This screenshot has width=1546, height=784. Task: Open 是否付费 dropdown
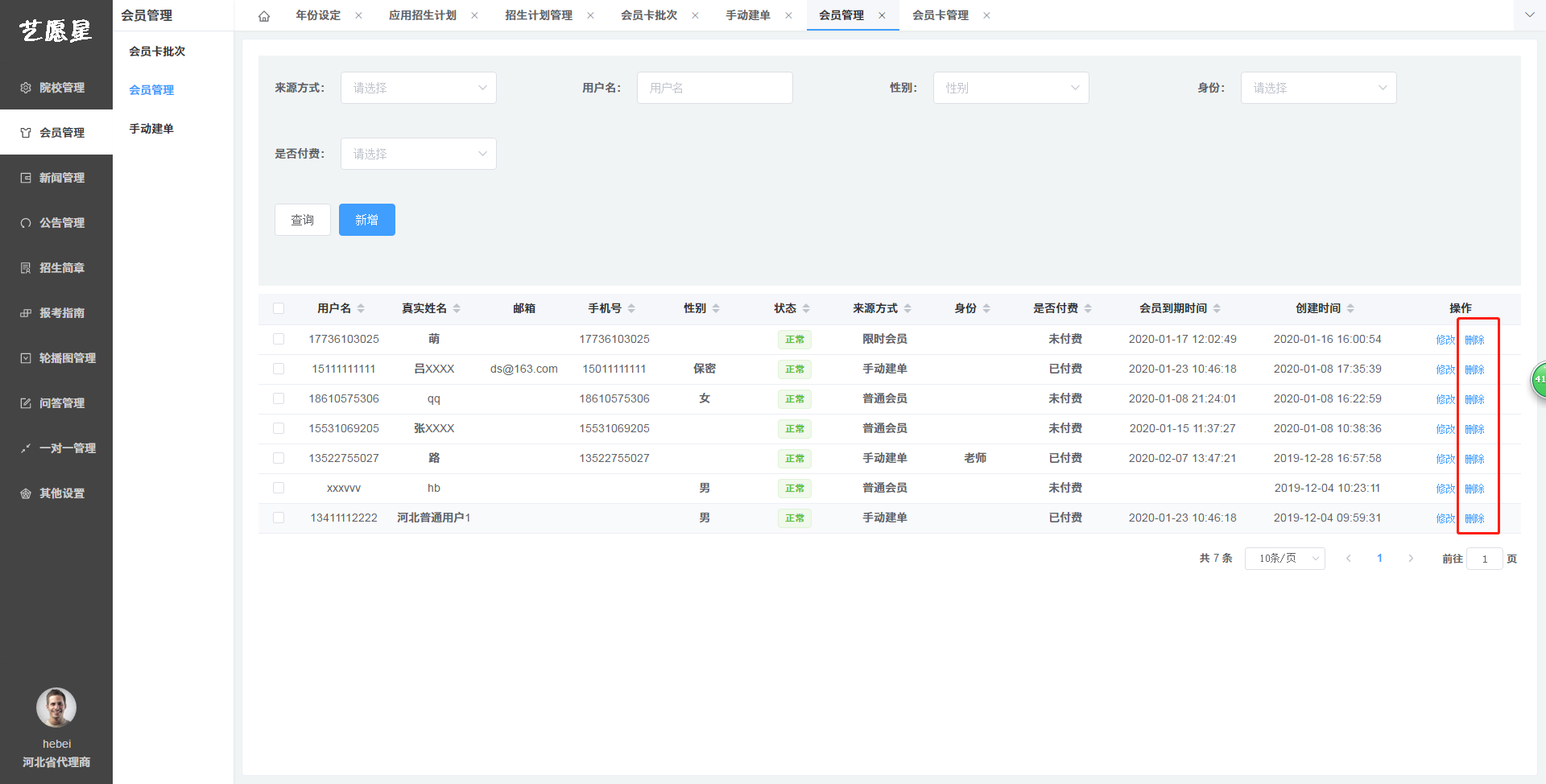point(419,154)
